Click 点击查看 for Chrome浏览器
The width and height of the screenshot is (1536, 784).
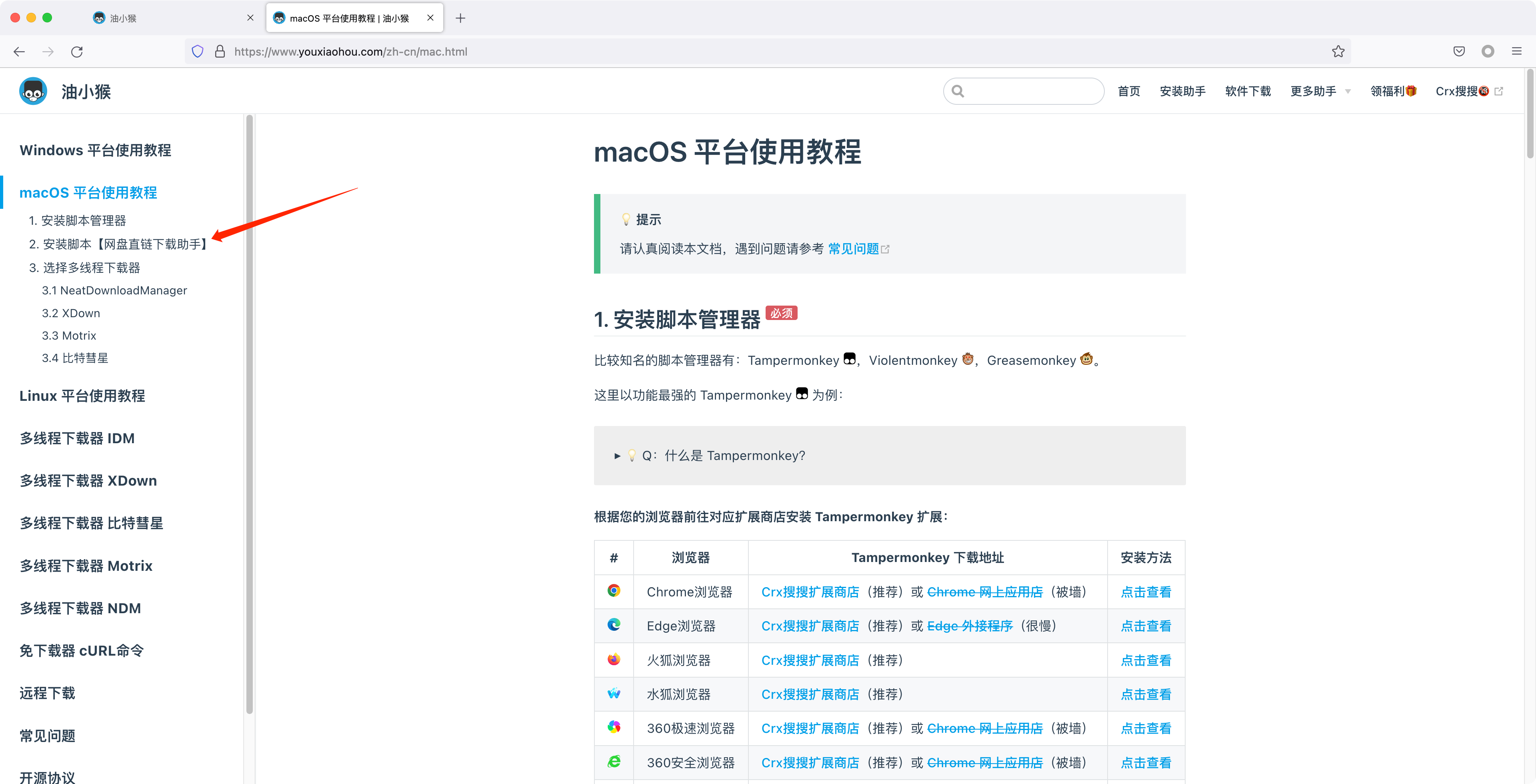pos(1146,592)
